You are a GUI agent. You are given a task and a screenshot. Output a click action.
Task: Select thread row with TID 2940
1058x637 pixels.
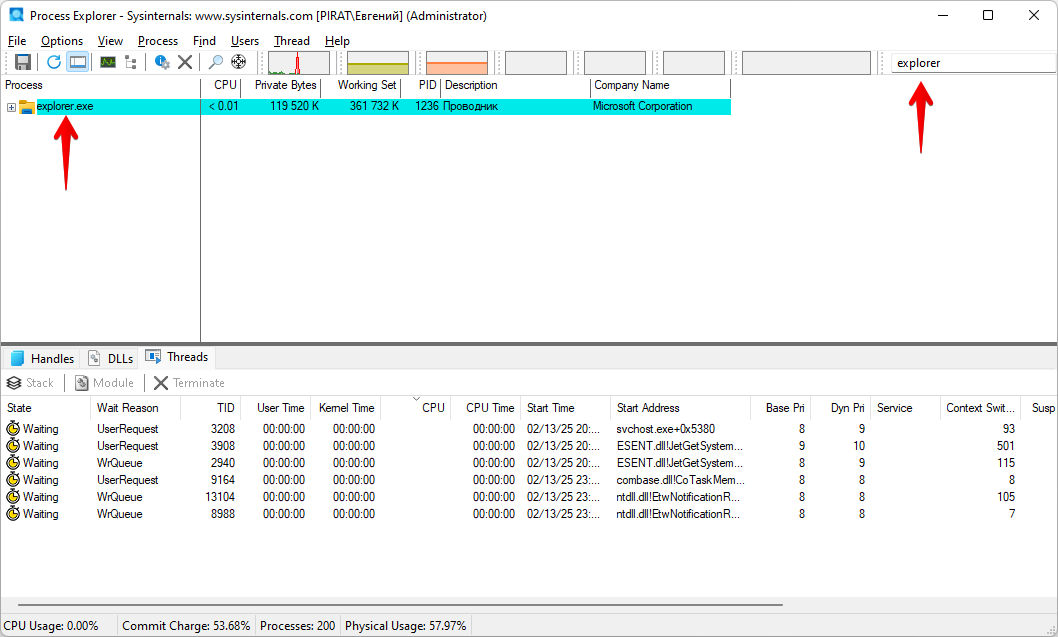(x=529, y=463)
